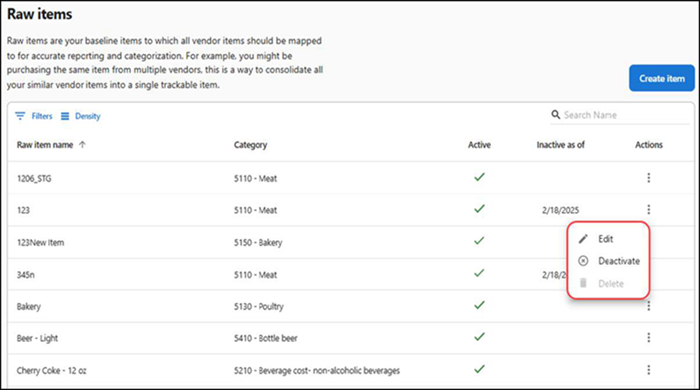This screenshot has height=390, width=700.
Task: Open actions menu for Cherry Coke row
Action: [648, 369]
